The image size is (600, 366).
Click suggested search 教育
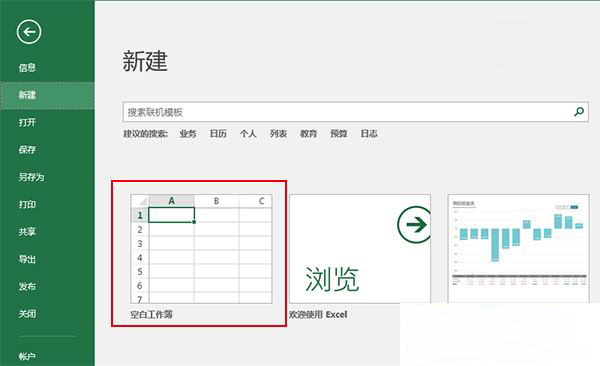tap(308, 134)
